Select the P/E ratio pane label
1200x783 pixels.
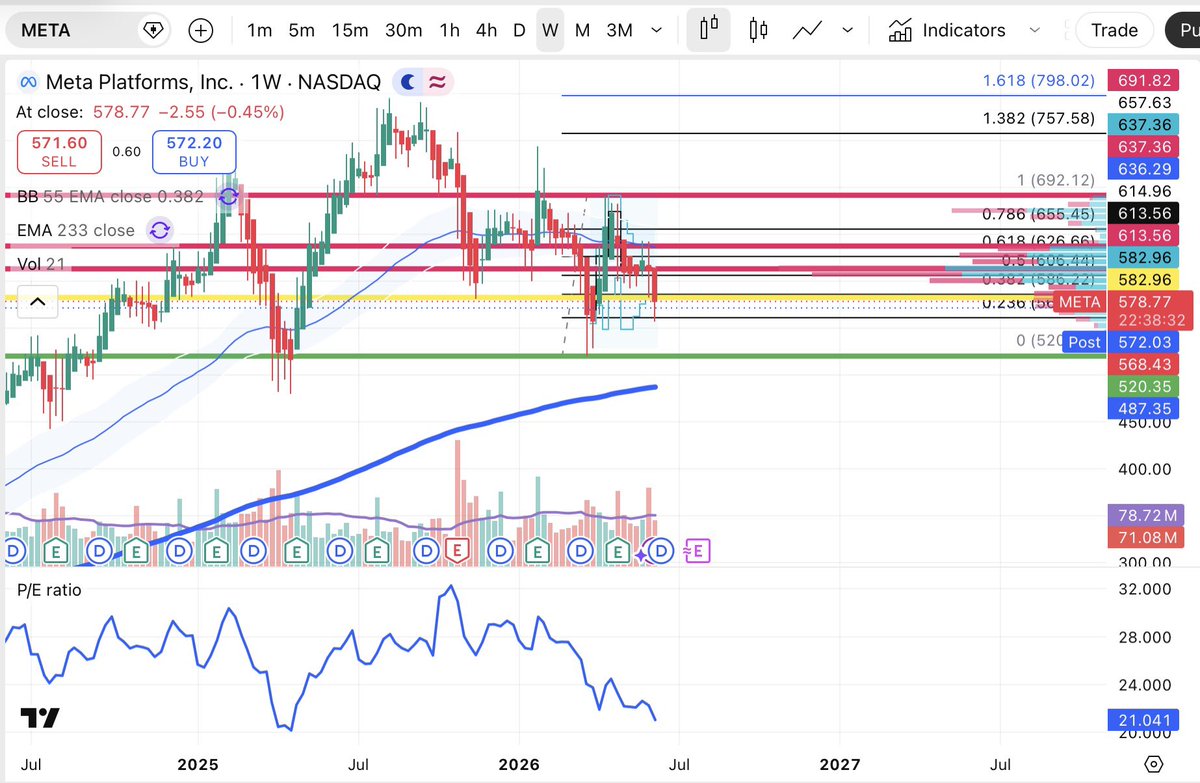tap(49, 590)
